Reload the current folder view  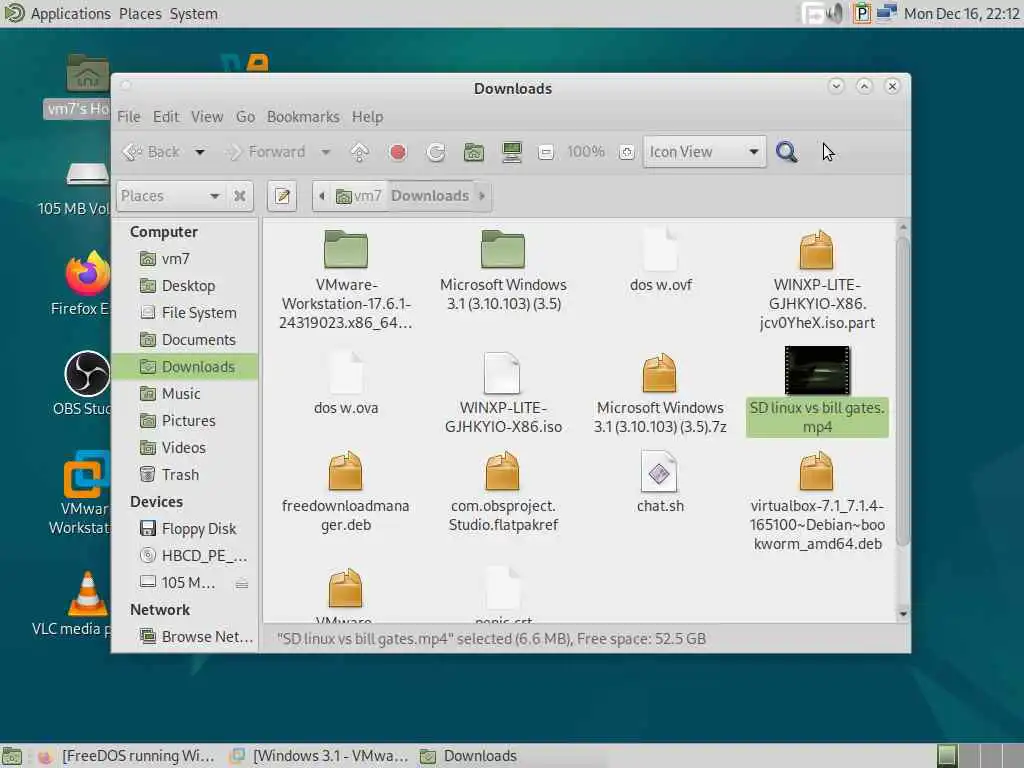(x=436, y=152)
